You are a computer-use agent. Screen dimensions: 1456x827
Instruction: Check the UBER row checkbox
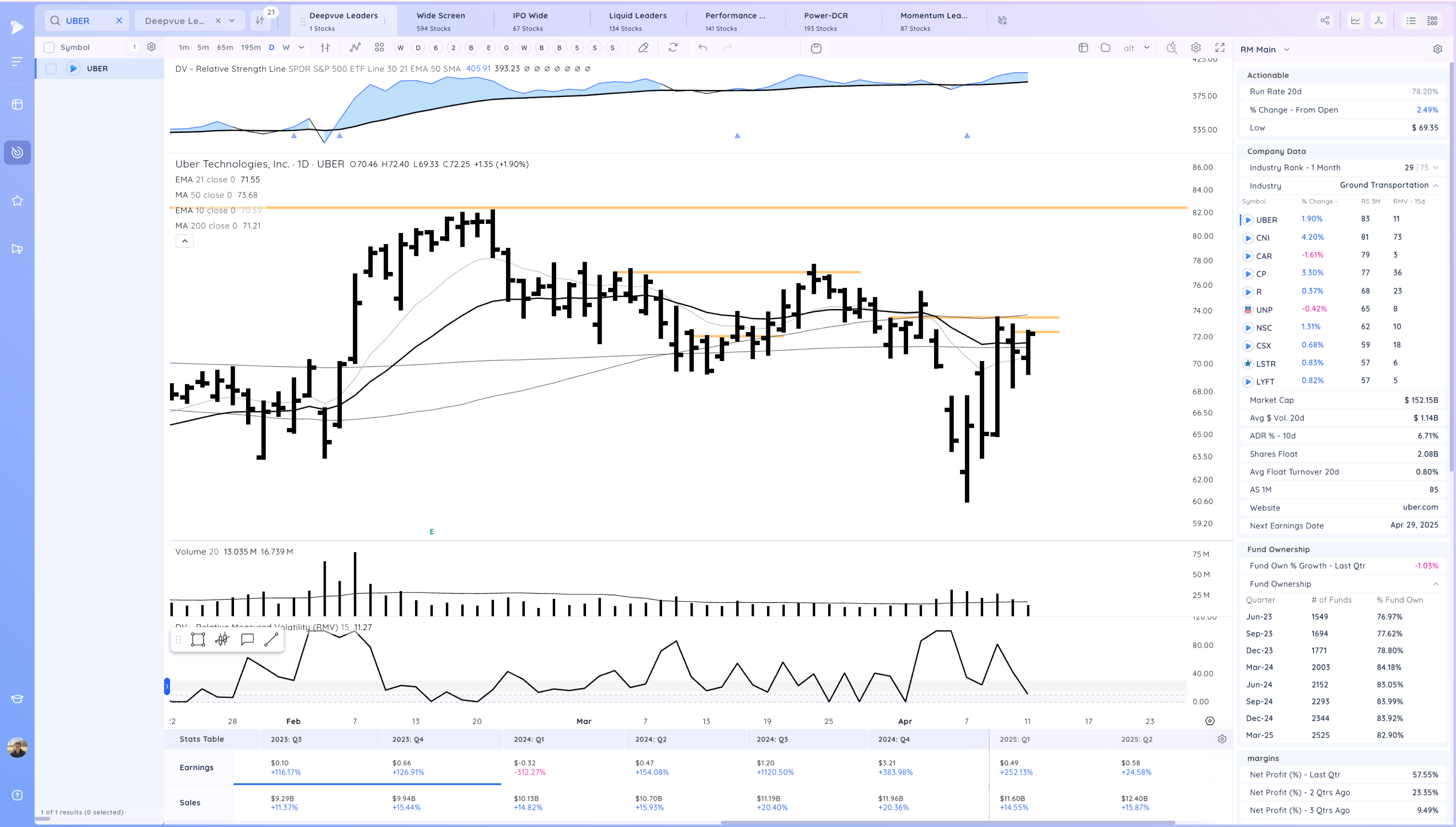[x=51, y=69]
